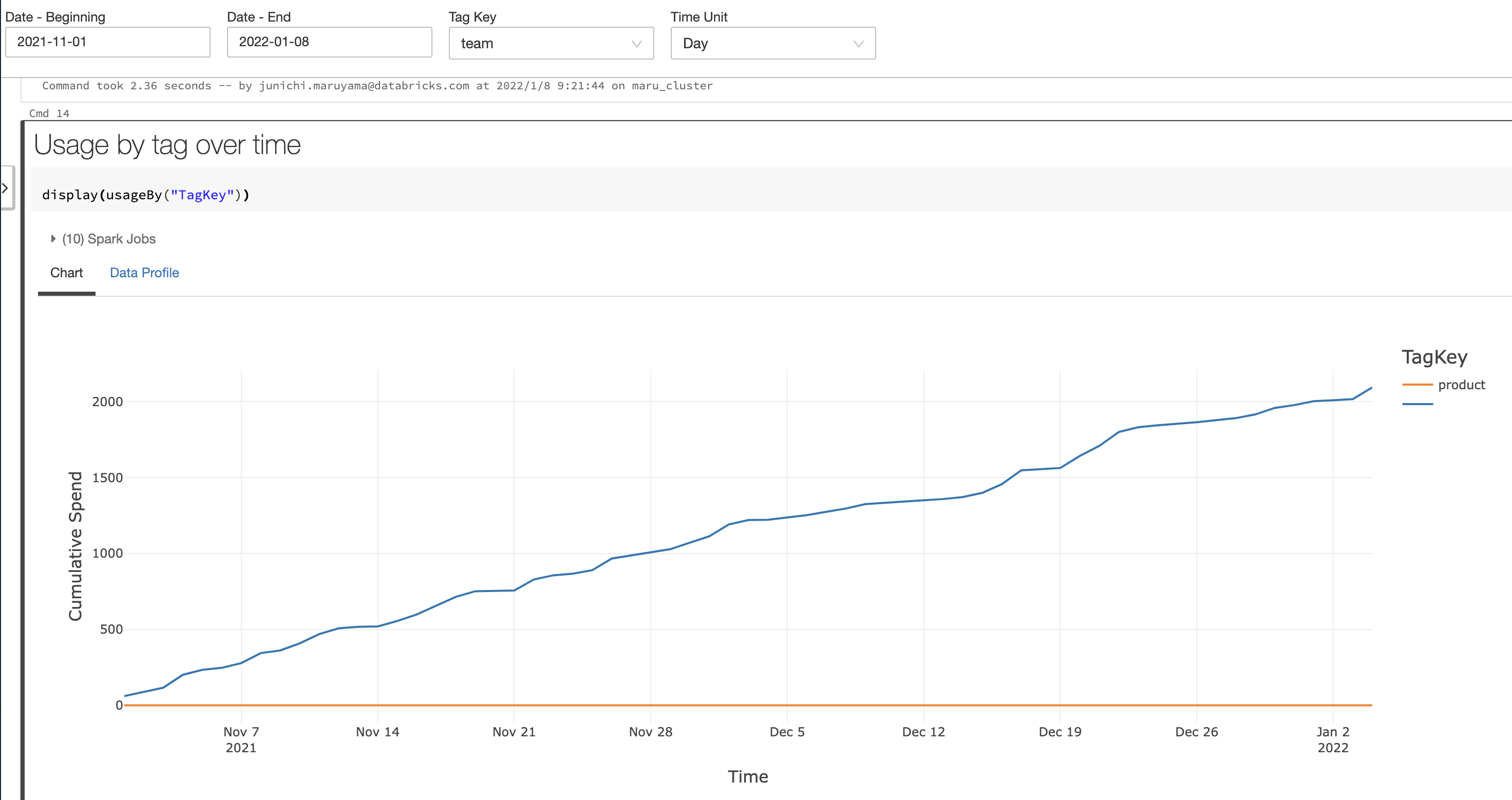Click the Date - Beginning input field
The image size is (1512, 800).
[107, 42]
